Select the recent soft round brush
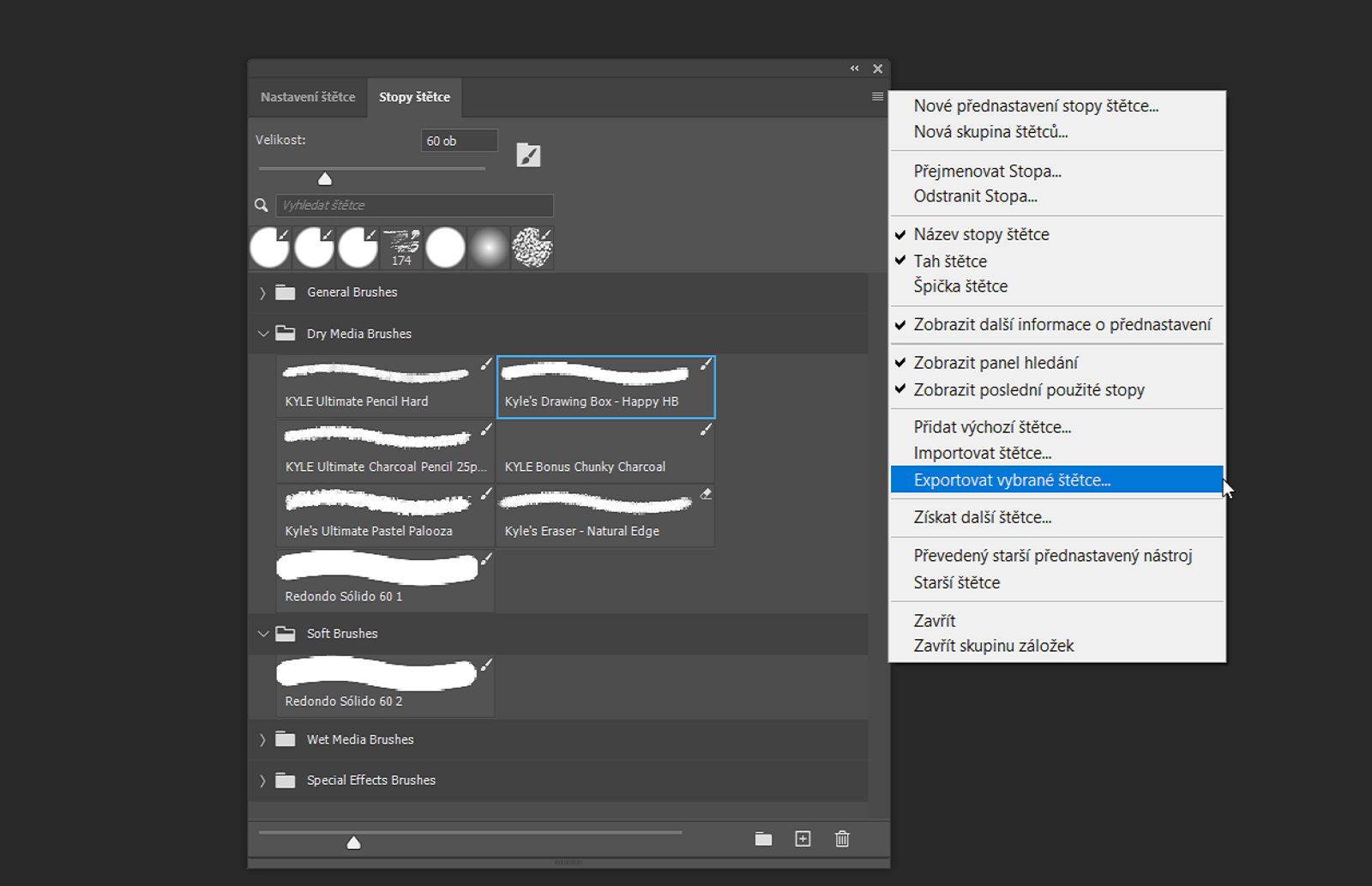Screen dimensions: 1372x886 [489, 248]
